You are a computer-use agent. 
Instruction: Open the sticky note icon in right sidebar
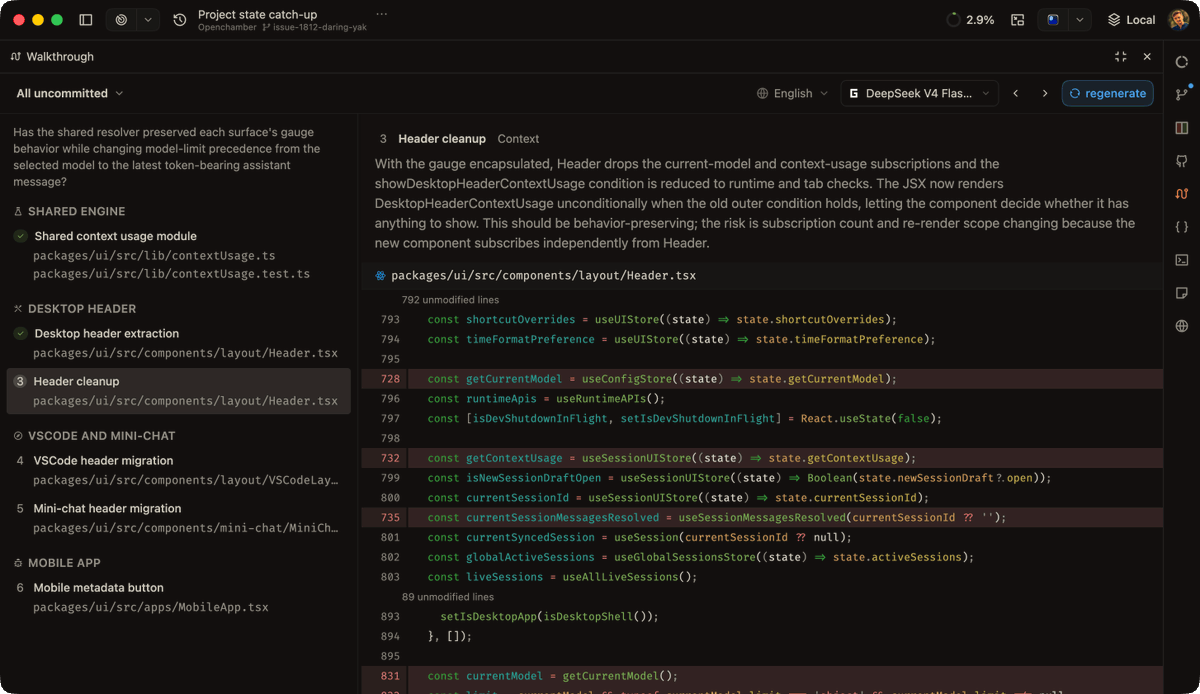click(x=1182, y=293)
